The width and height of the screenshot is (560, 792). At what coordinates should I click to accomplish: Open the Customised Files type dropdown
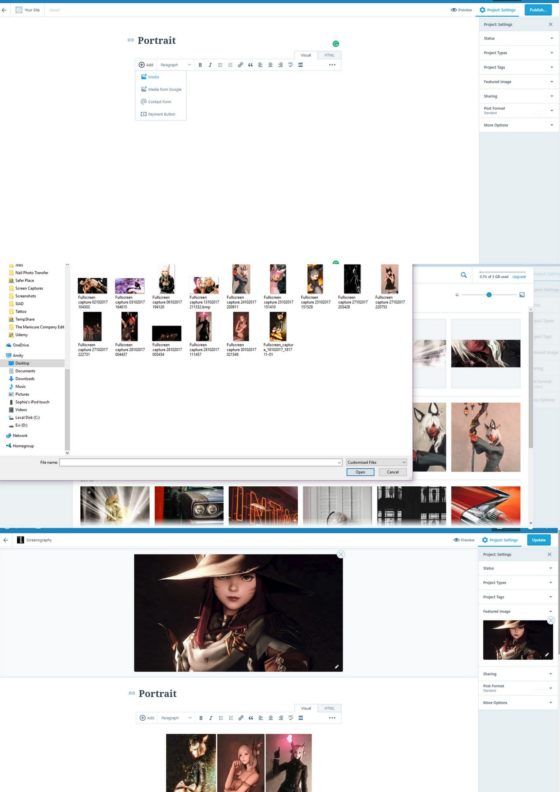tap(376, 462)
